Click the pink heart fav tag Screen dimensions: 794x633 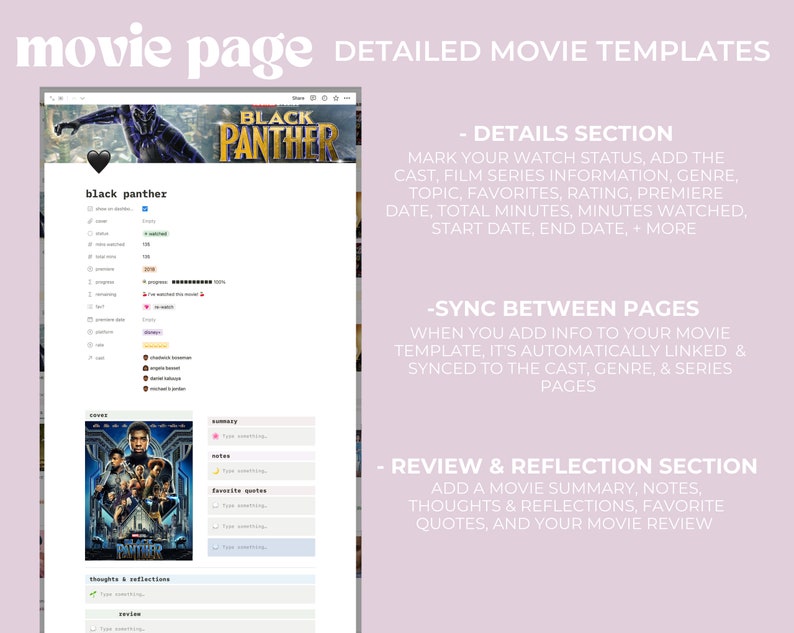pyautogui.click(x=146, y=307)
